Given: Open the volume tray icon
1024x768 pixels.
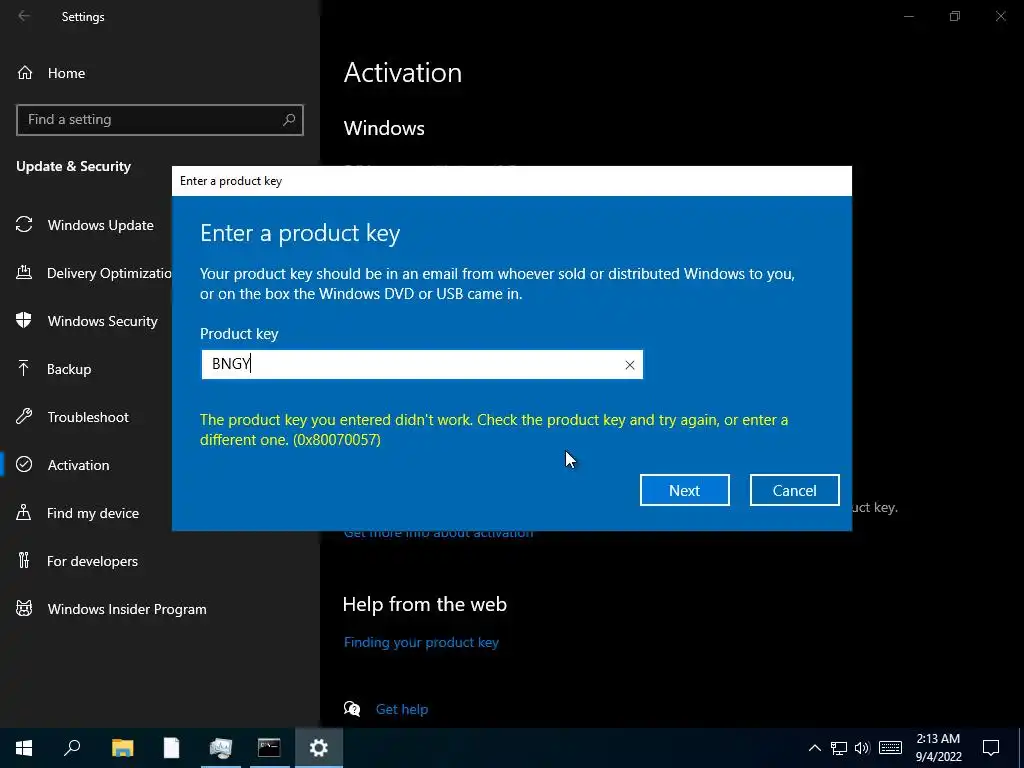Looking at the screenshot, I should pos(862,748).
